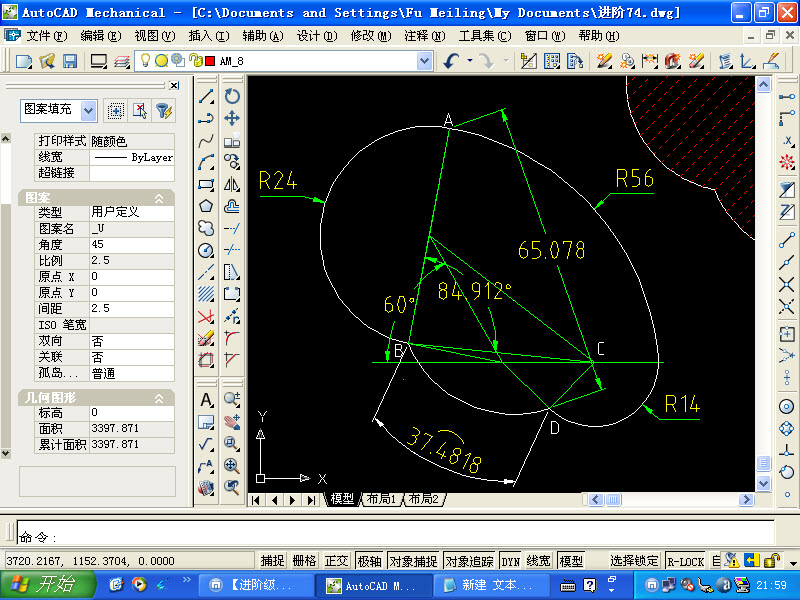Select the Hatch fill tool
The image size is (800, 600).
pos(206,294)
